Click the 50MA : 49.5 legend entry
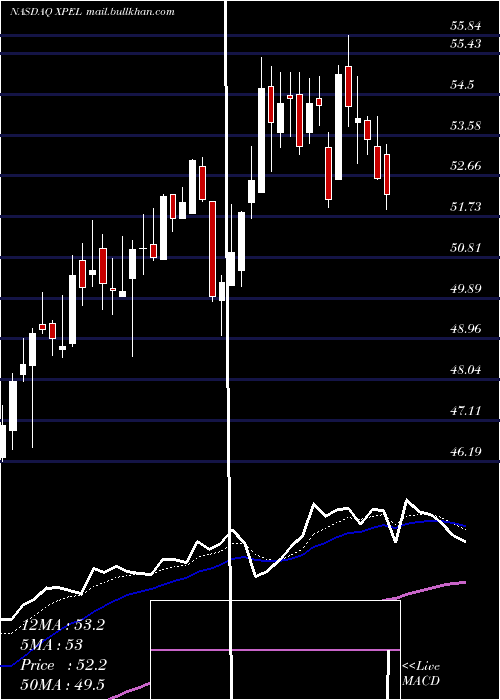Viewport: 500px width, 700px height. pyautogui.click(x=63, y=685)
